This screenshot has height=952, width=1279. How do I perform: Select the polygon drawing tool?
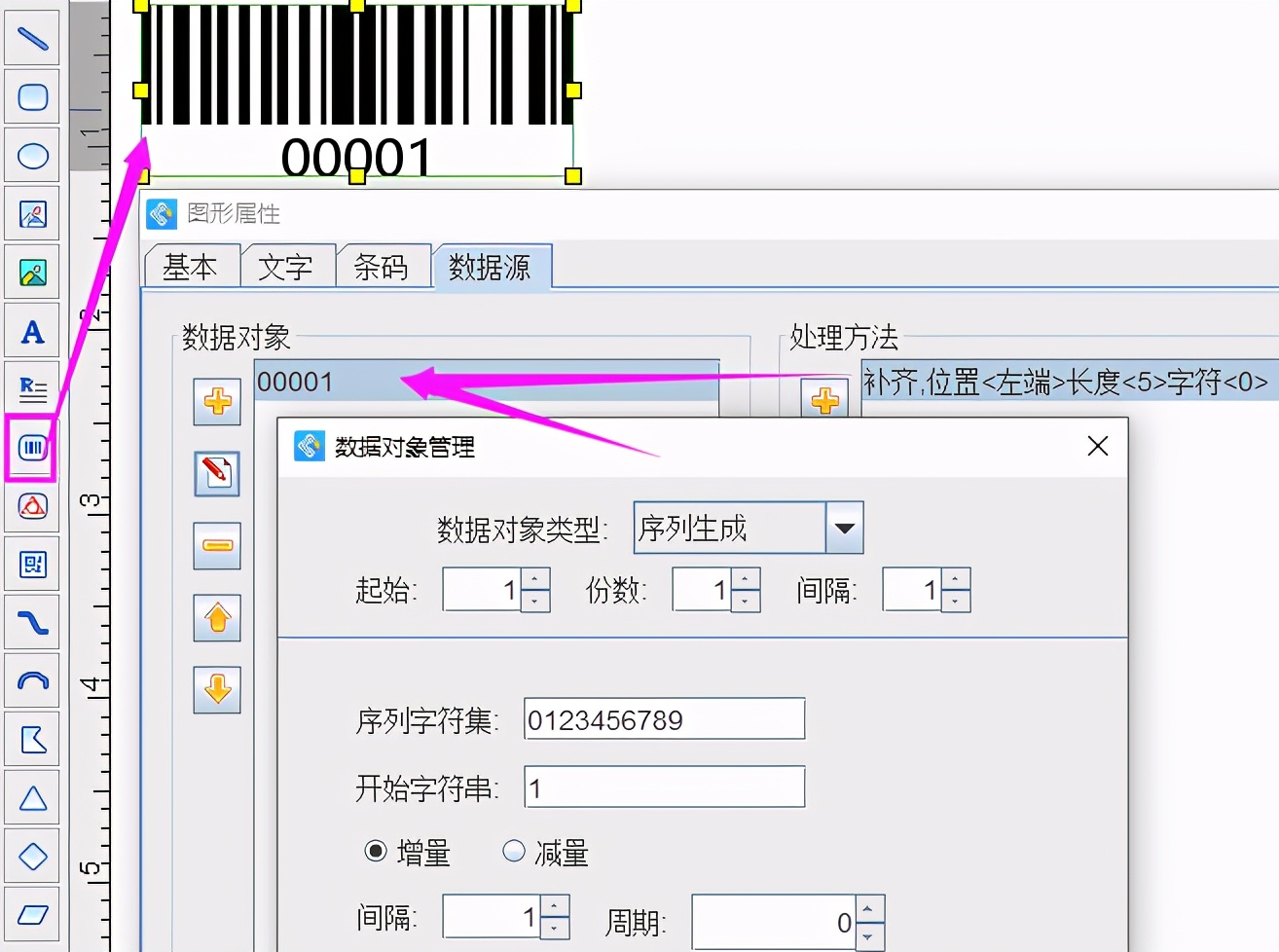point(32,740)
